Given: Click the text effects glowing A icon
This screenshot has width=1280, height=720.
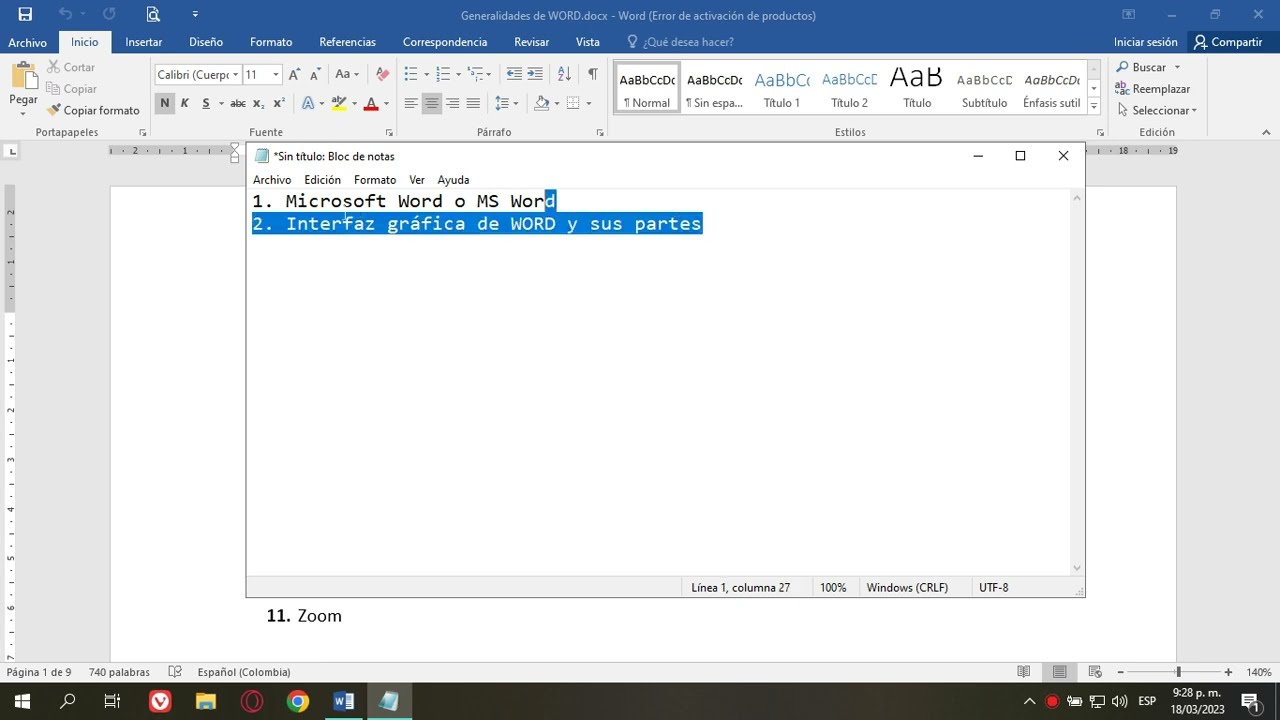Looking at the screenshot, I should point(308,103).
